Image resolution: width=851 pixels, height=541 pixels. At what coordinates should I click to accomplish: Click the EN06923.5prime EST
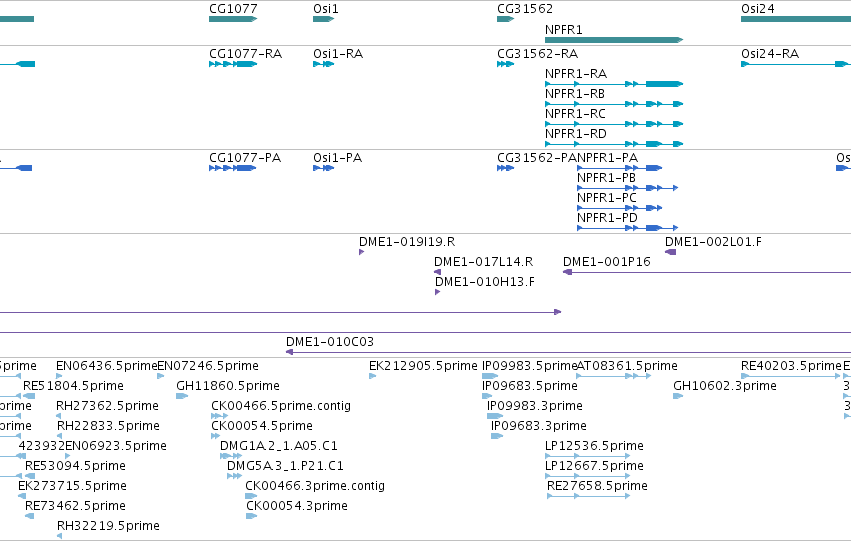(67, 456)
